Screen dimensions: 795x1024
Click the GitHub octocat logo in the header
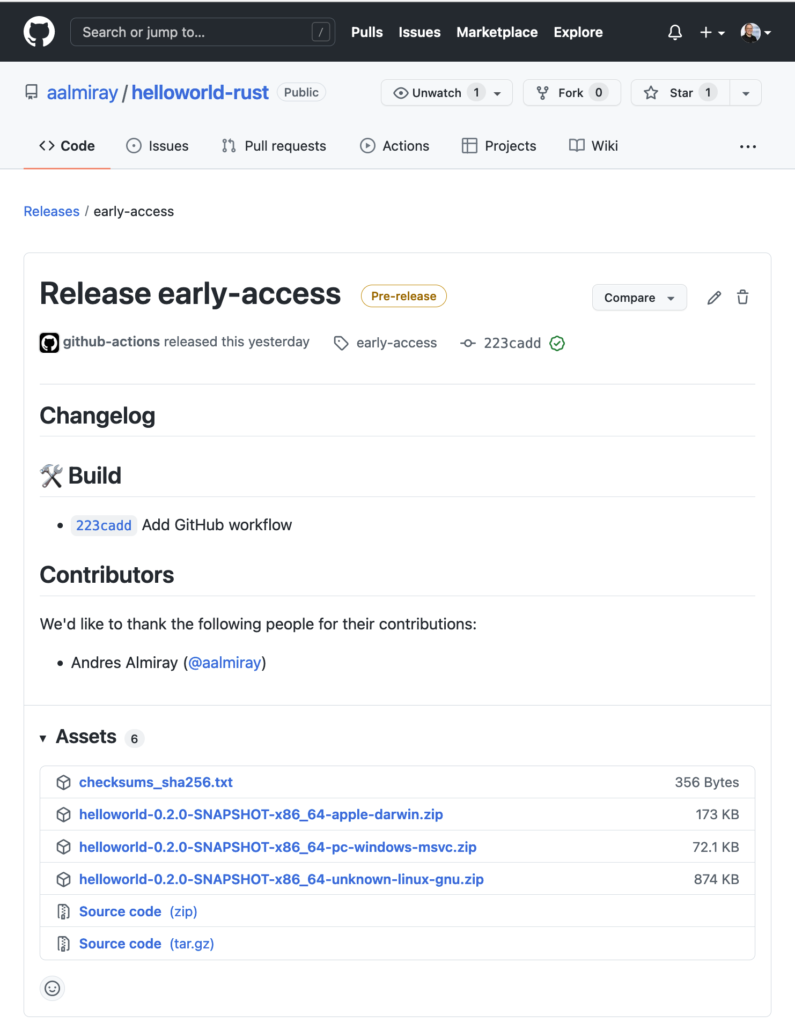[x=38, y=31]
